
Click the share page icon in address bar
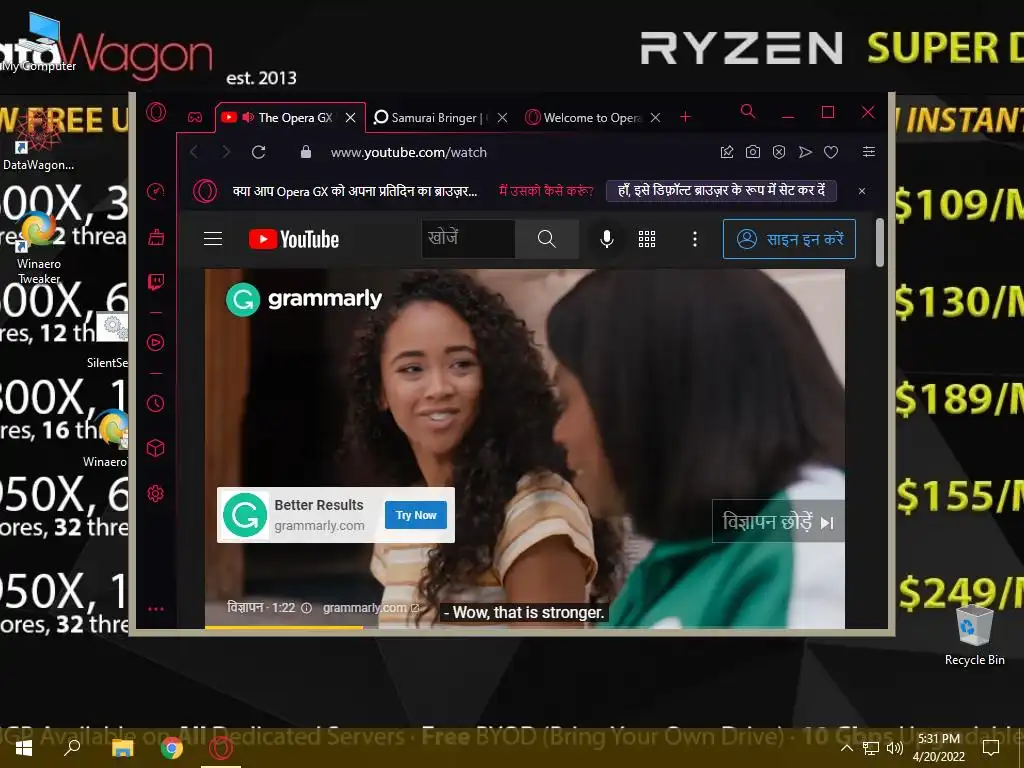click(727, 152)
